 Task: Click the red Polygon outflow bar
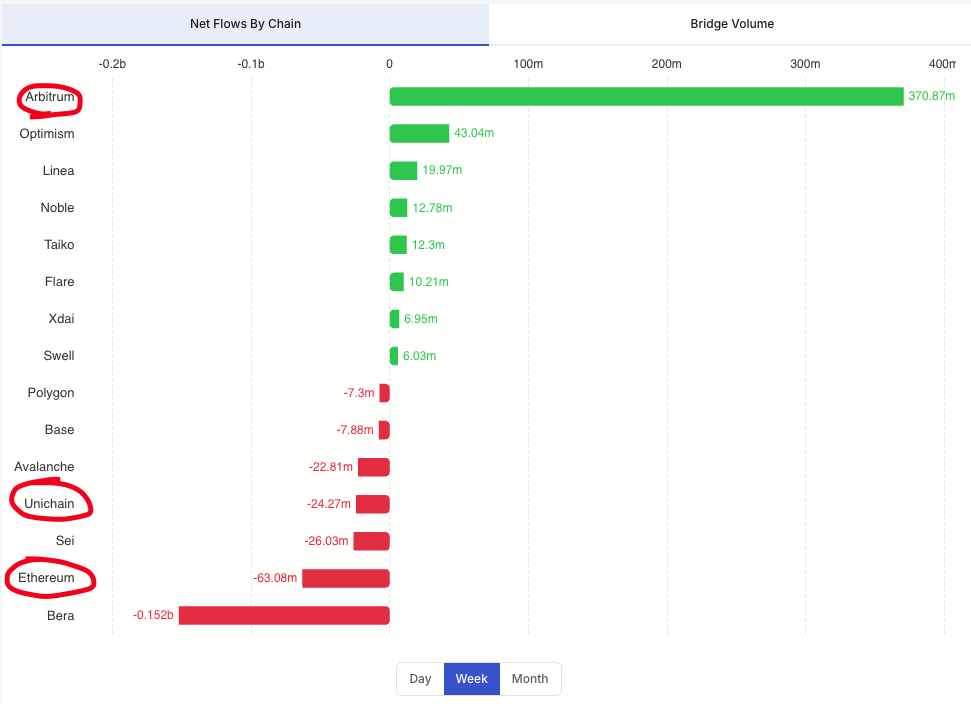click(x=385, y=393)
